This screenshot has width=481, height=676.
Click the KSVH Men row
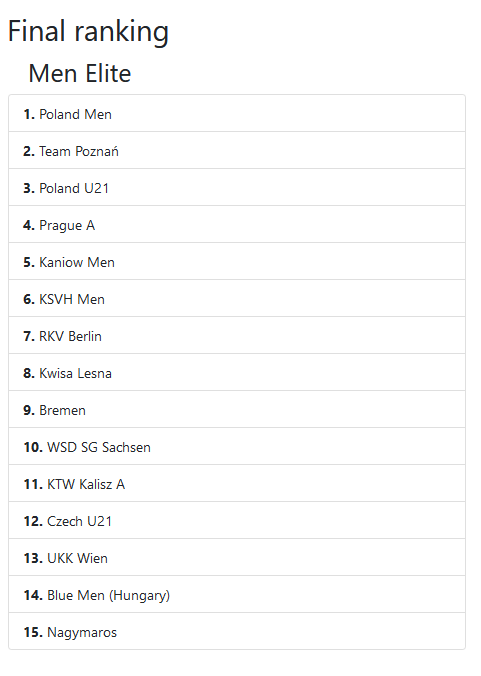(237, 299)
